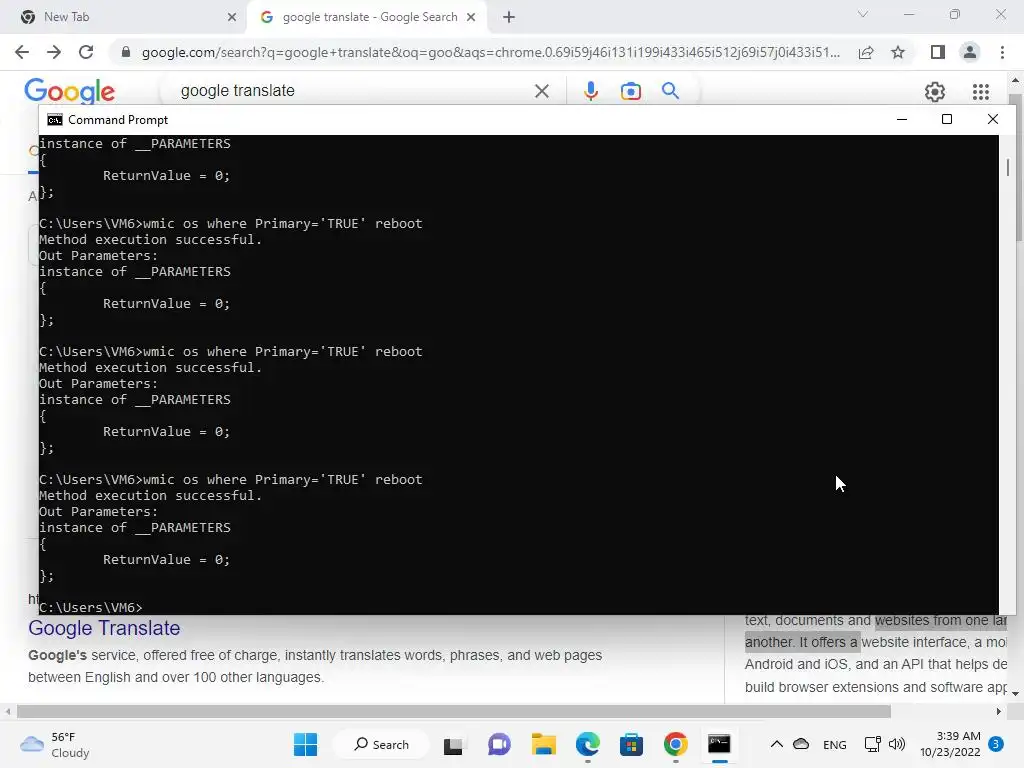The width and height of the screenshot is (1024, 768).
Task: Open Chrome side panel
Action: point(938,52)
